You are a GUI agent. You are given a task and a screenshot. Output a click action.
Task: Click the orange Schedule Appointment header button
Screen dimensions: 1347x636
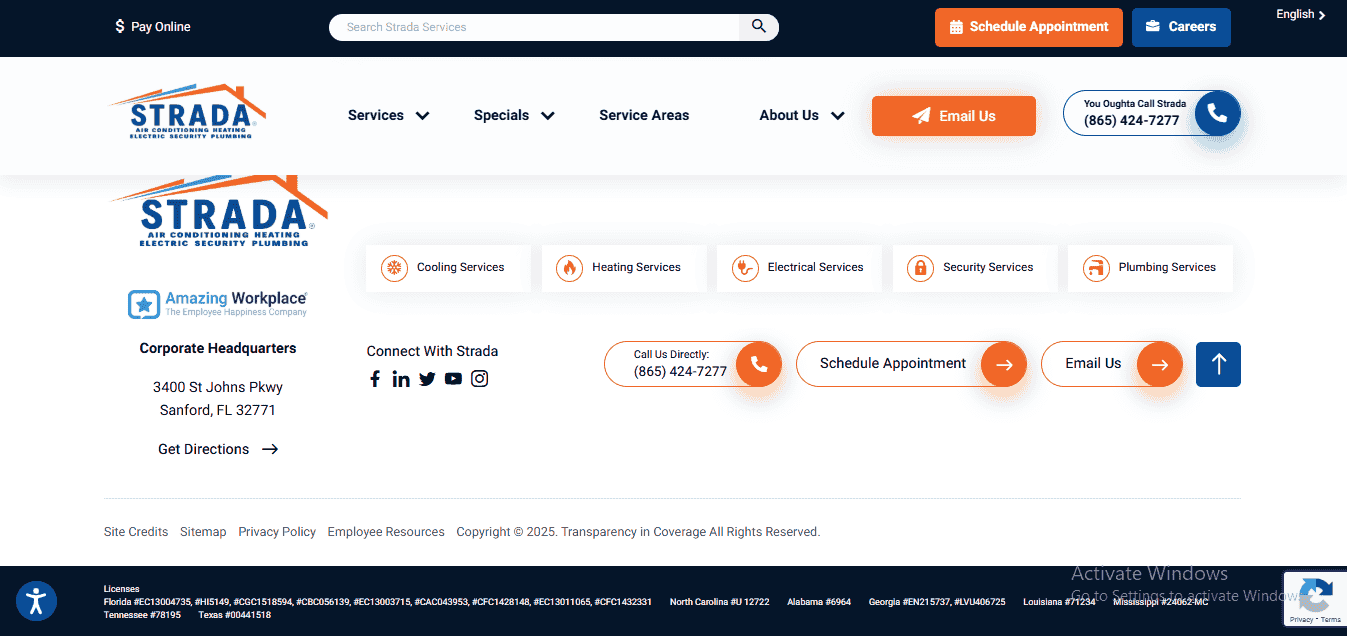[1028, 27]
